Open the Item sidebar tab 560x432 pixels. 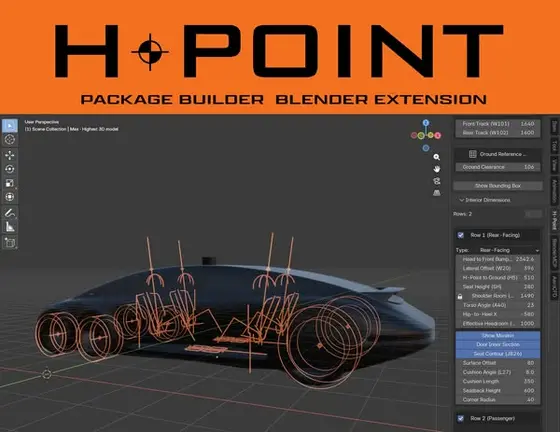pyautogui.click(x=554, y=127)
